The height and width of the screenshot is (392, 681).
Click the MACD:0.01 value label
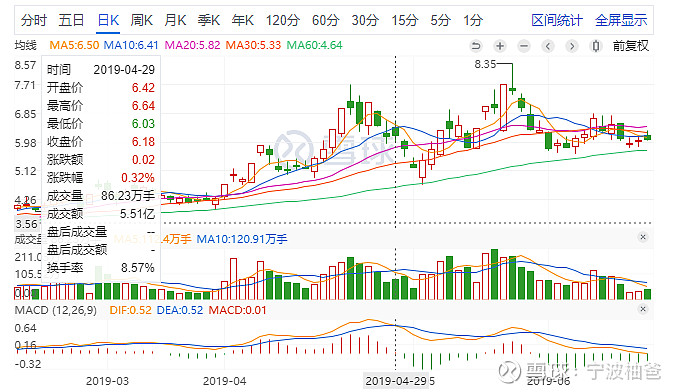click(x=238, y=310)
